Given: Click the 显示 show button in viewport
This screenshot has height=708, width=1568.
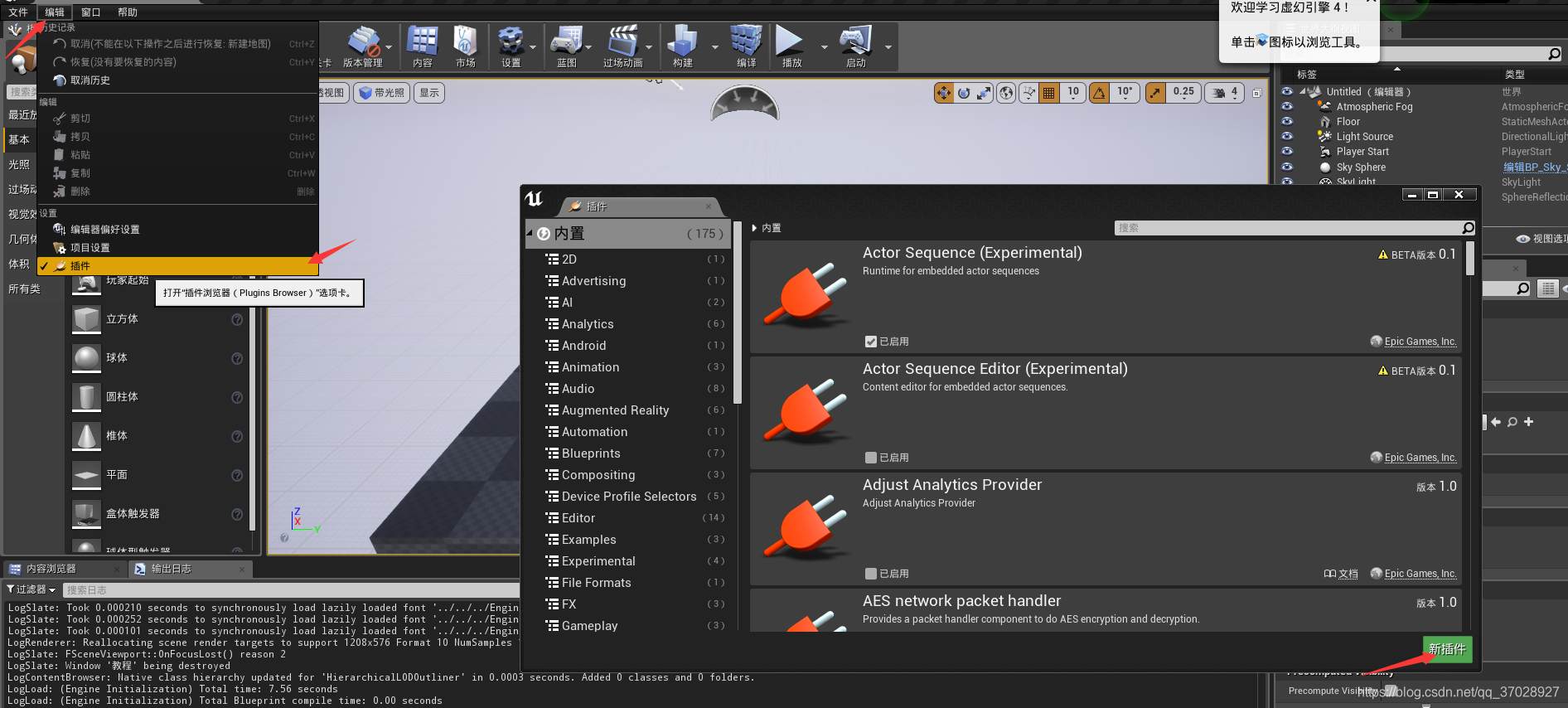Looking at the screenshot, I should 429,93.
